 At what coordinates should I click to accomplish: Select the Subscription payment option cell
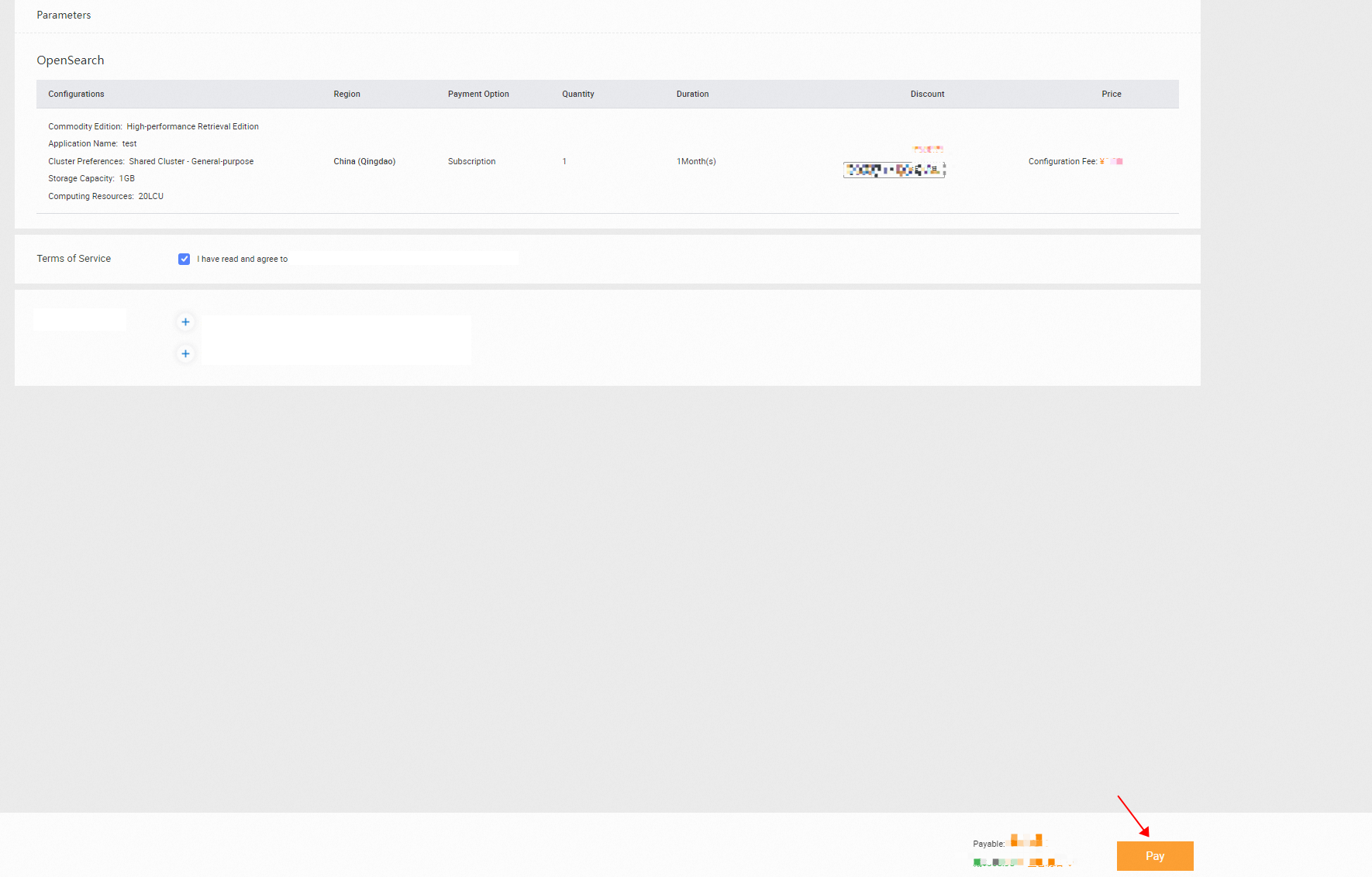[x=471, y=161]
